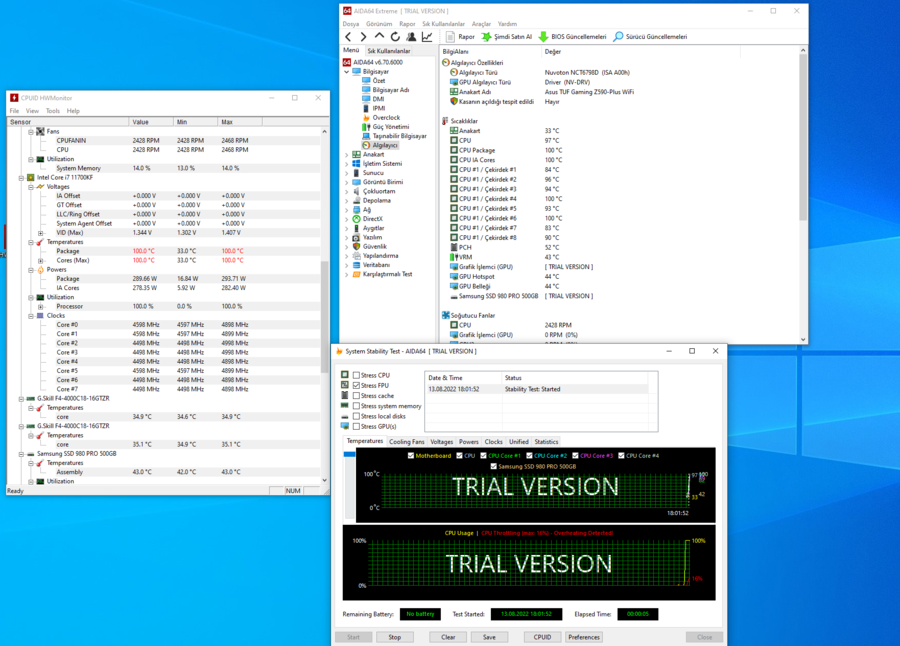900x646 pixels.
Task: Click the refresh icon in AIDA64 toolbar
Action: coord(395,37)
